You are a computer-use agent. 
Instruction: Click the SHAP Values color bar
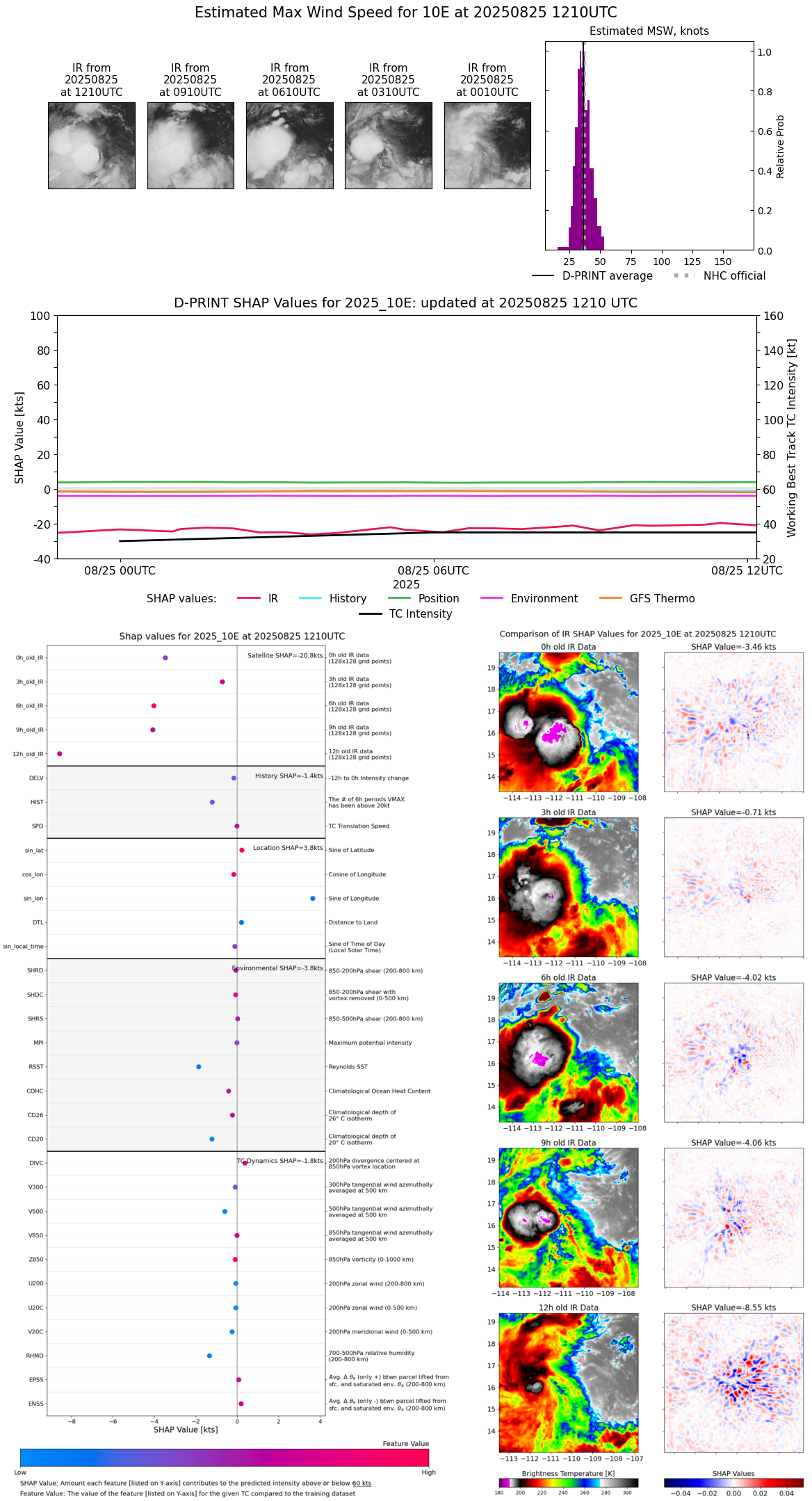pos(733,1482)
